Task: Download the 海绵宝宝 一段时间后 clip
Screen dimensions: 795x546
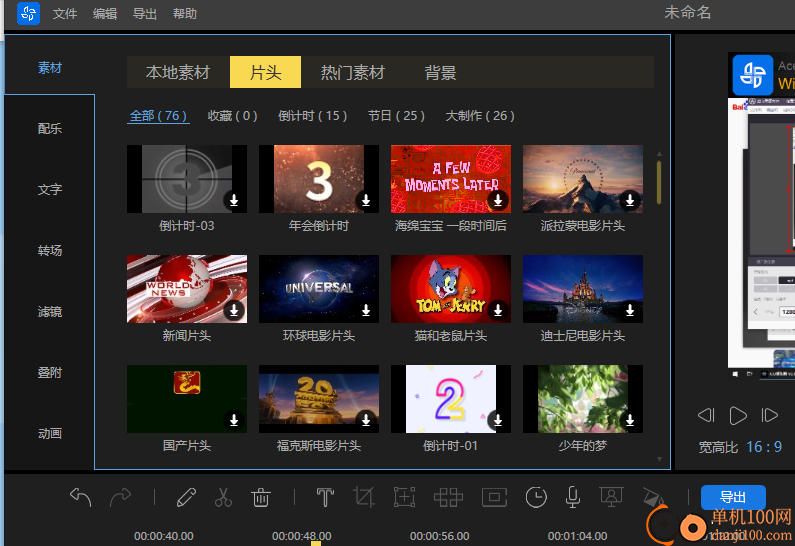Action: pyautogui.click(x=498, y=200)
